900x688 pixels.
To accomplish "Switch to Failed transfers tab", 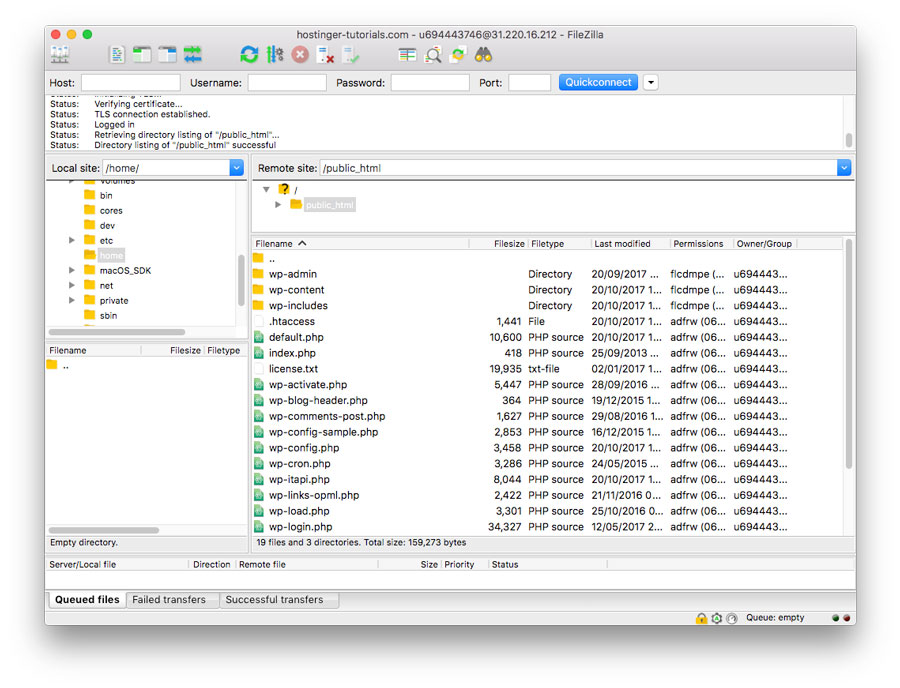I will 169,600.
